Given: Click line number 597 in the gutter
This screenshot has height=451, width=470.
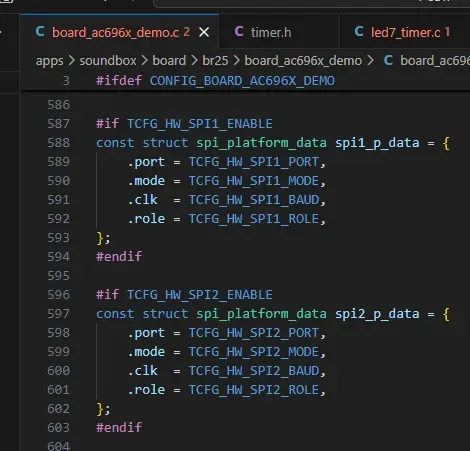Looking at the screenshot, I should tap(59, 314).
